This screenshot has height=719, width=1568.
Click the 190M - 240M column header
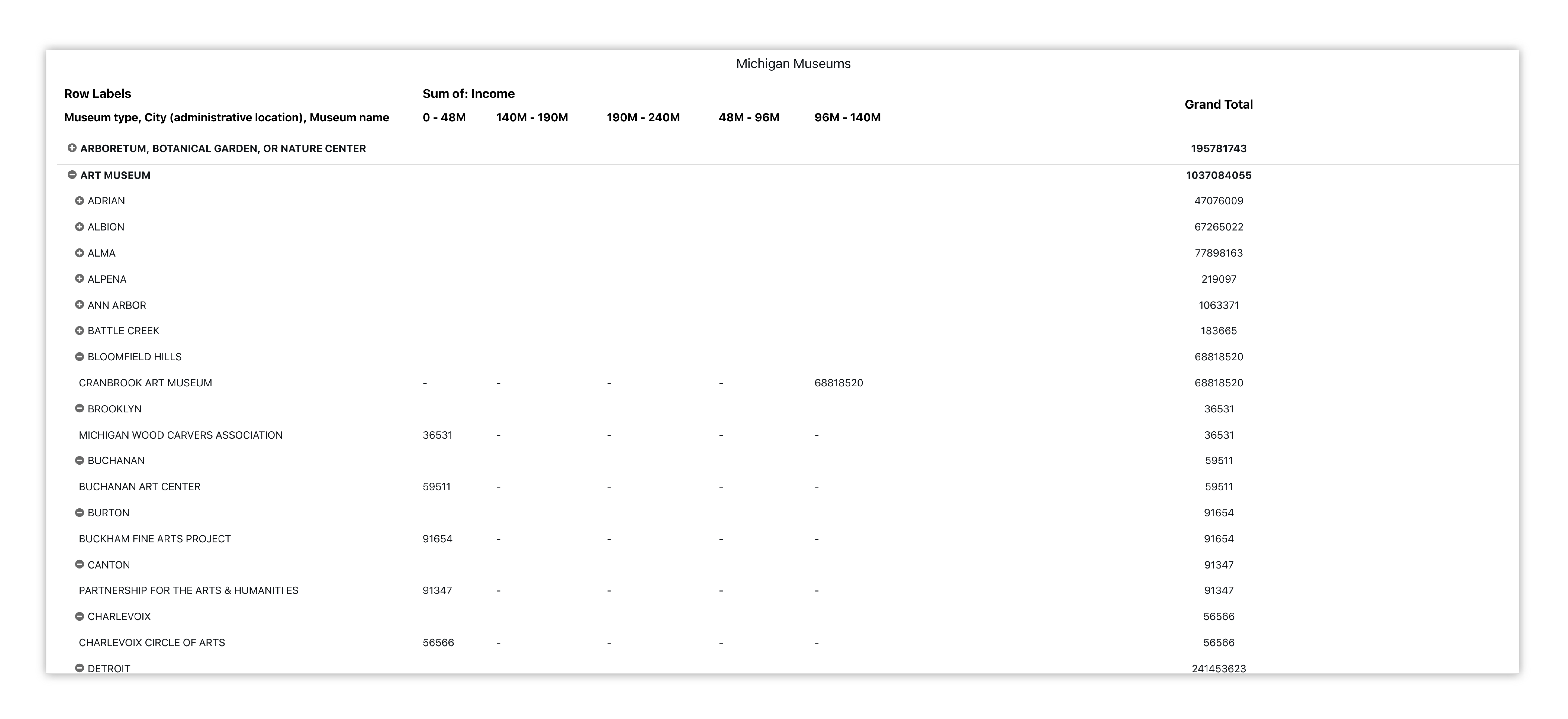point(643,117)
